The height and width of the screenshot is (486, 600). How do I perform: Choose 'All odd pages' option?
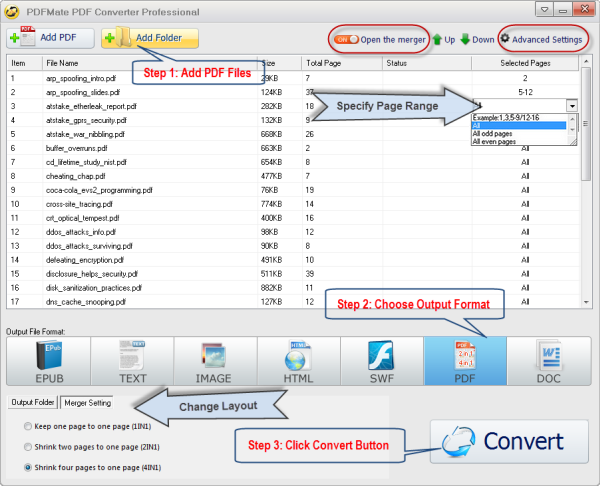[x=519, y=134]
